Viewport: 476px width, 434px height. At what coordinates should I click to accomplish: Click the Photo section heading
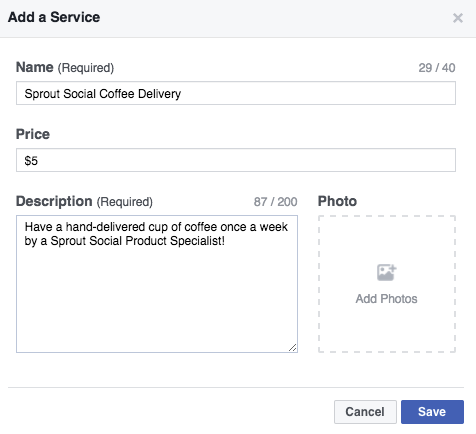[337, 201]
